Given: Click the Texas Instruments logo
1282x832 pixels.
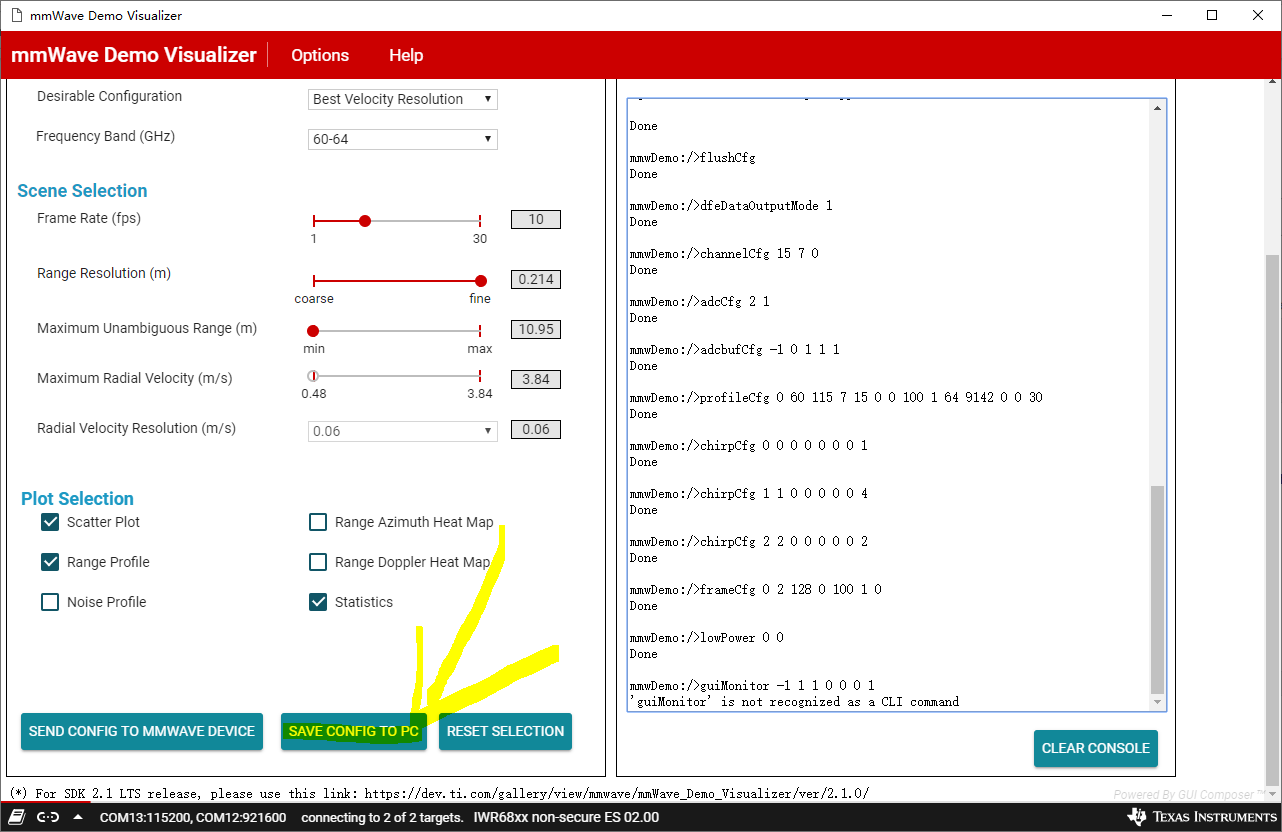Looking at the screenshot, I should pos(1200,817).
